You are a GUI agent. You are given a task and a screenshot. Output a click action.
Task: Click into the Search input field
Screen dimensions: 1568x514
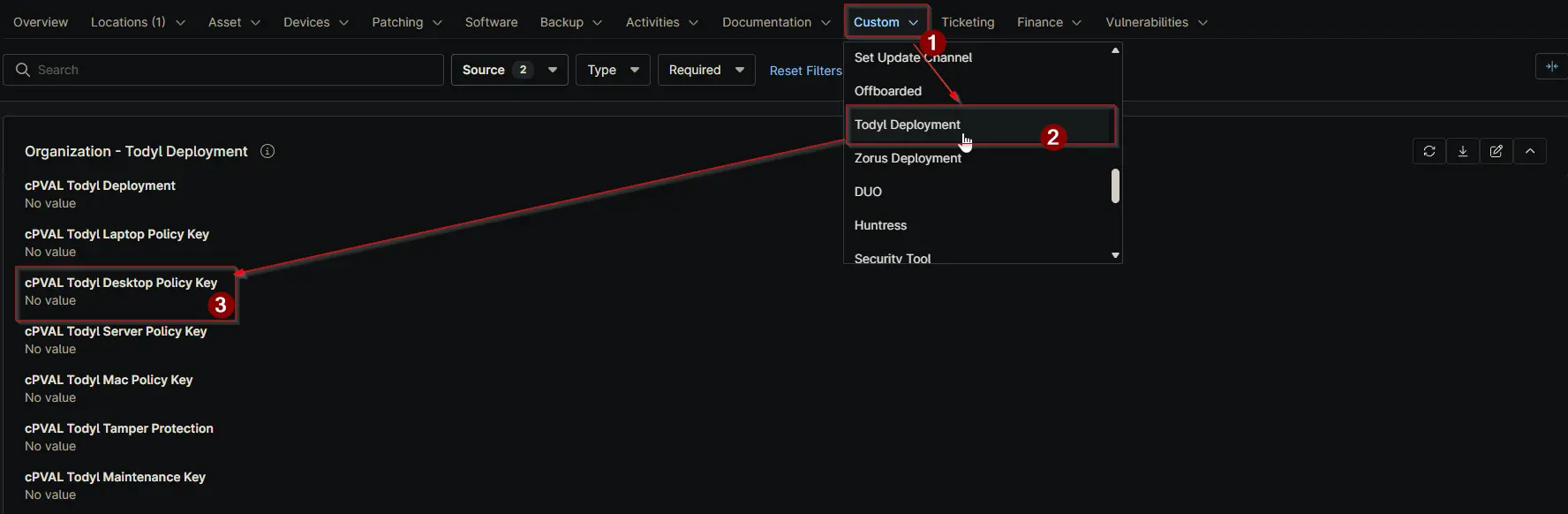[223, 70]
